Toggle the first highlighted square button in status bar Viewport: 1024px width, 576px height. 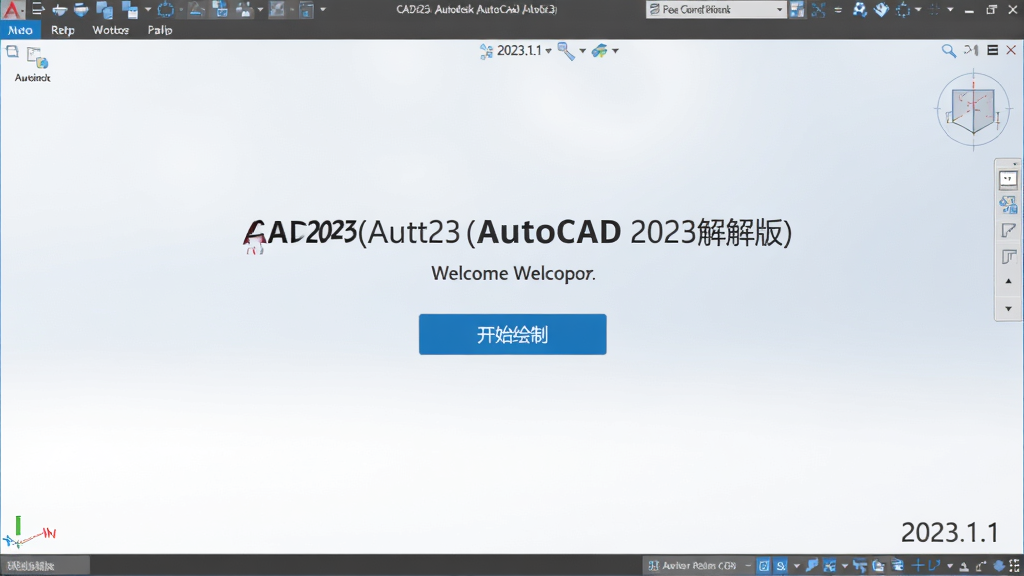coord(763,566)
